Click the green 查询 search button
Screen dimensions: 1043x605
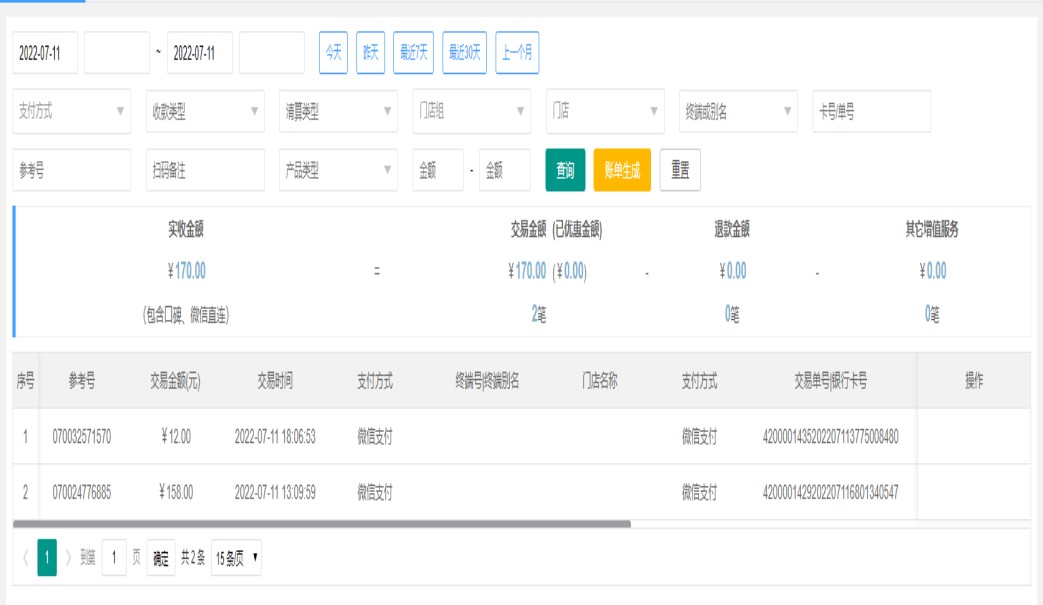point(565,171)
